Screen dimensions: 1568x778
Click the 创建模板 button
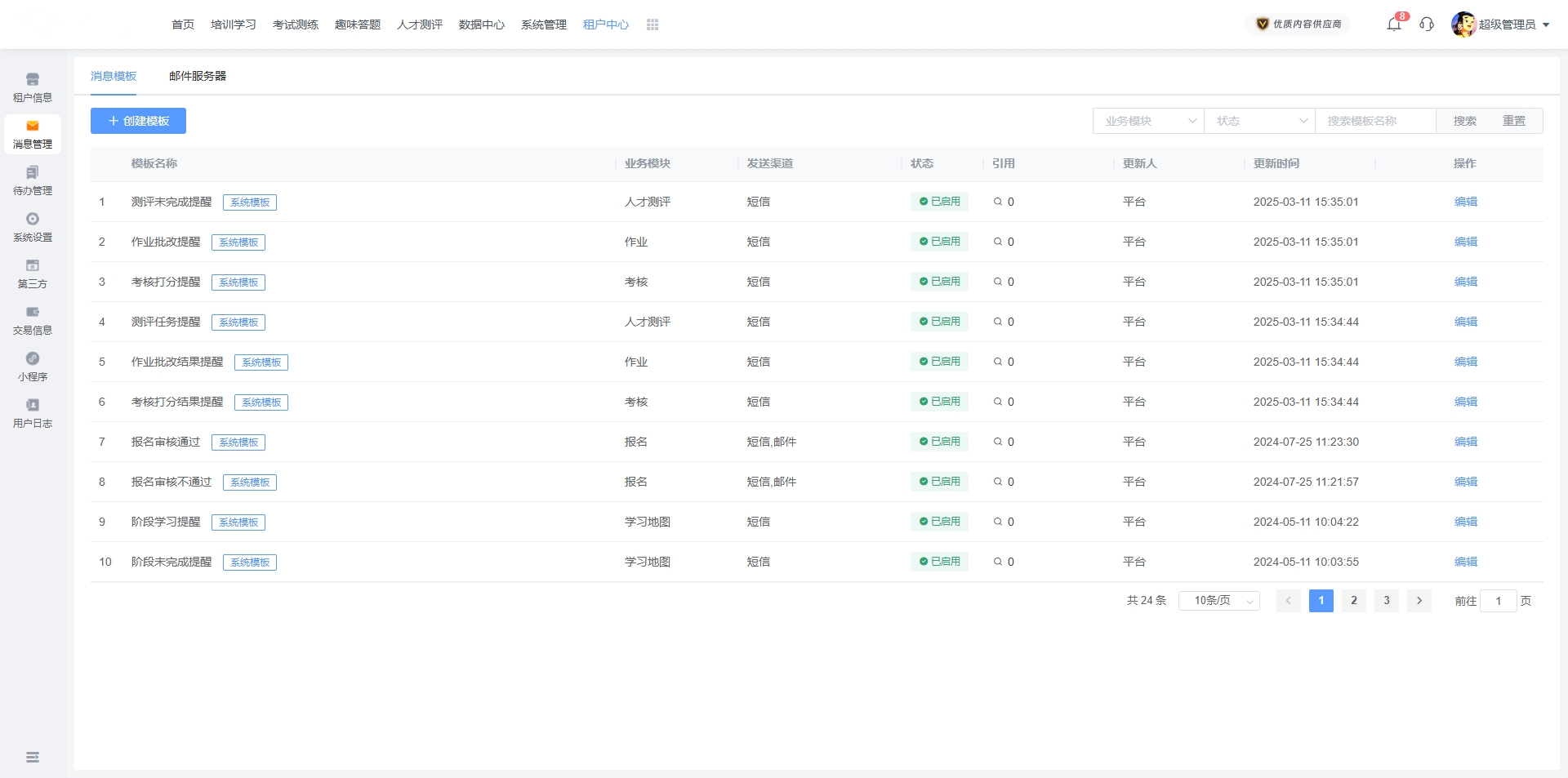[x=138, y=121]
